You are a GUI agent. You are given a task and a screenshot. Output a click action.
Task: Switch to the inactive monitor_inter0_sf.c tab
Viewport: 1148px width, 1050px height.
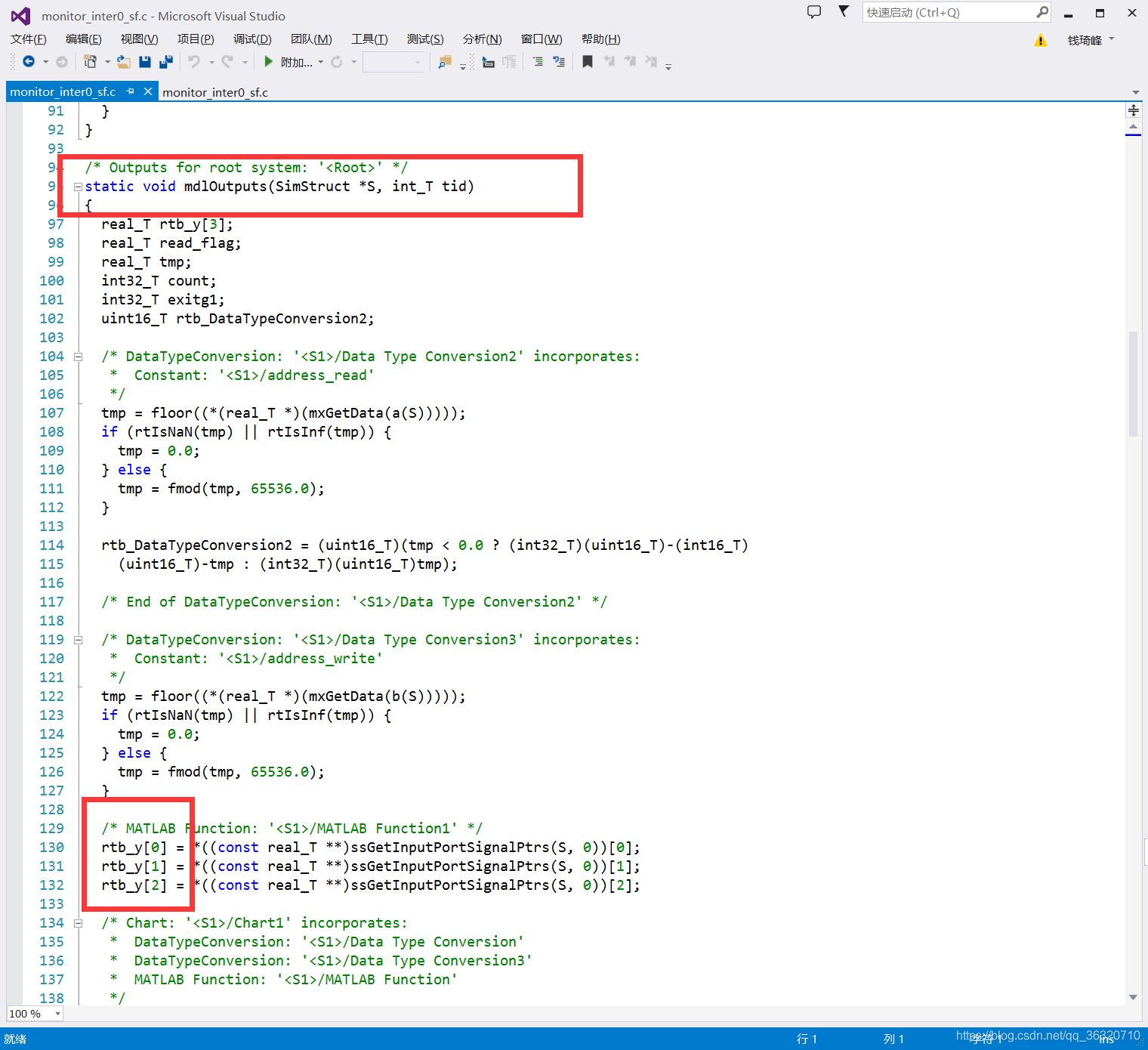point(215,92)
